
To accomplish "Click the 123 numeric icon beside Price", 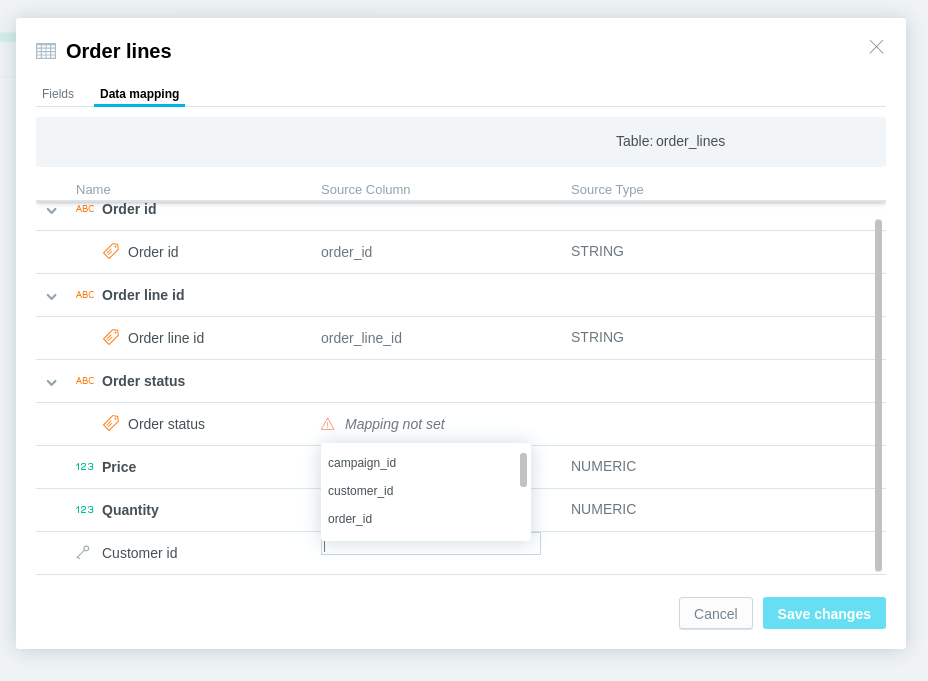I will click(x=85, y=467).
